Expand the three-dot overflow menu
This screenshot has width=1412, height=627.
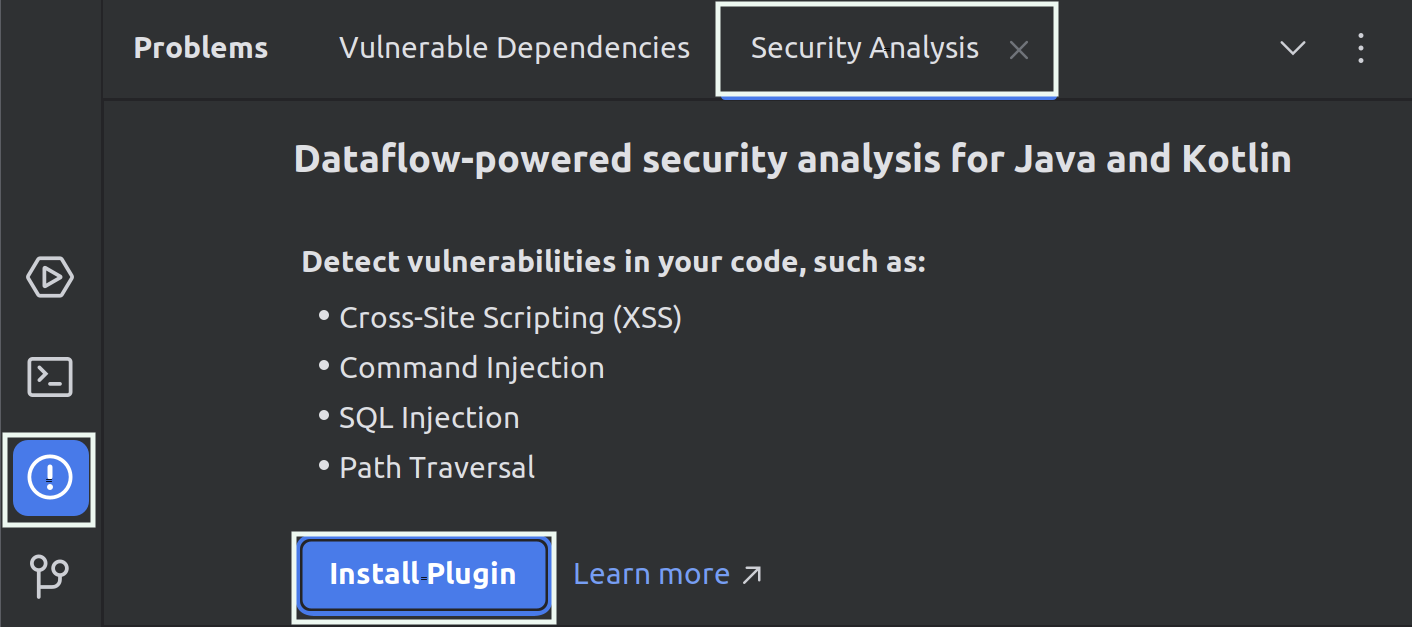1361,47
